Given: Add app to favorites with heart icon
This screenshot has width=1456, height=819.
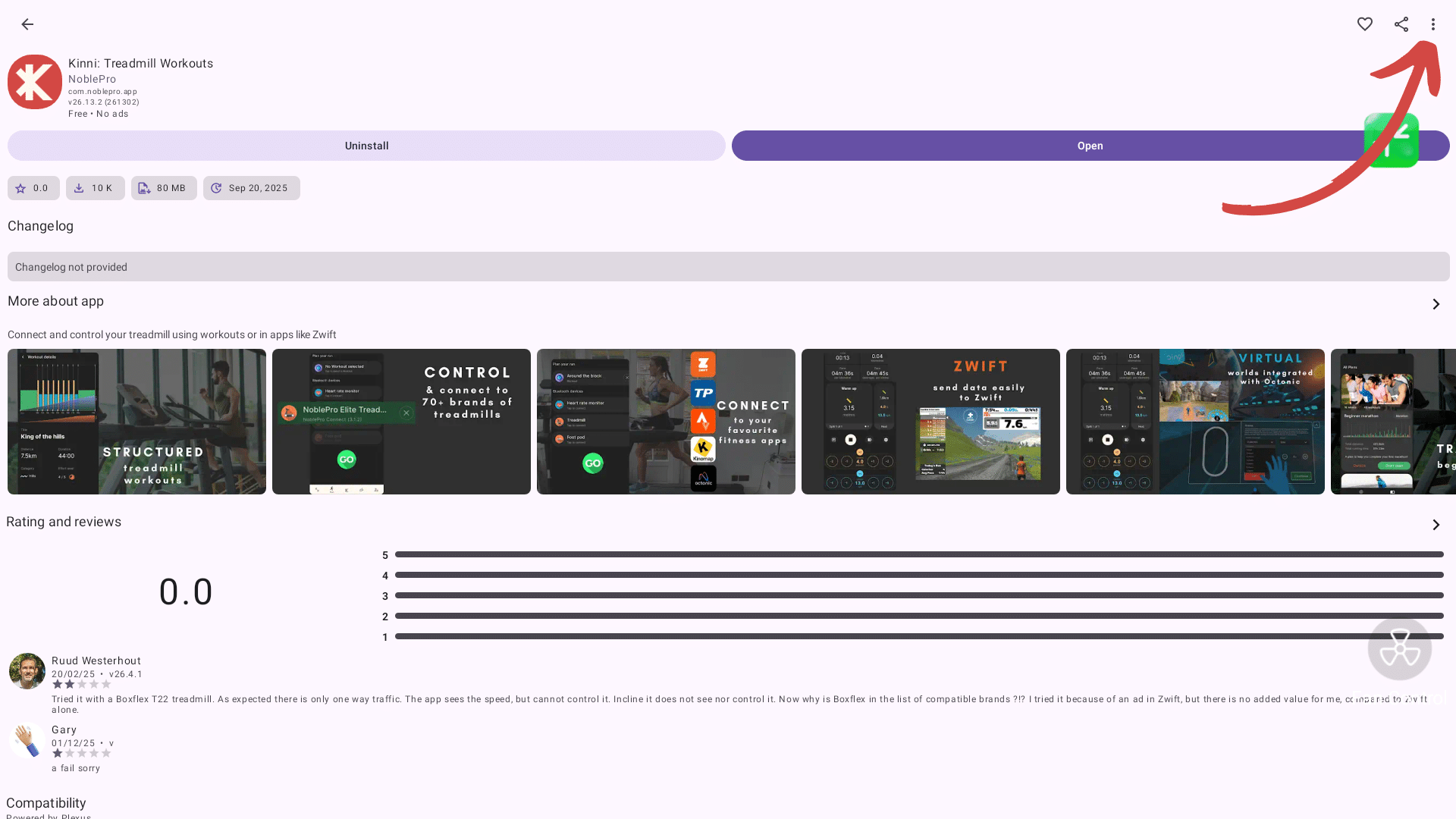Looking at the screenshot, I should (x=1364, y=24).
